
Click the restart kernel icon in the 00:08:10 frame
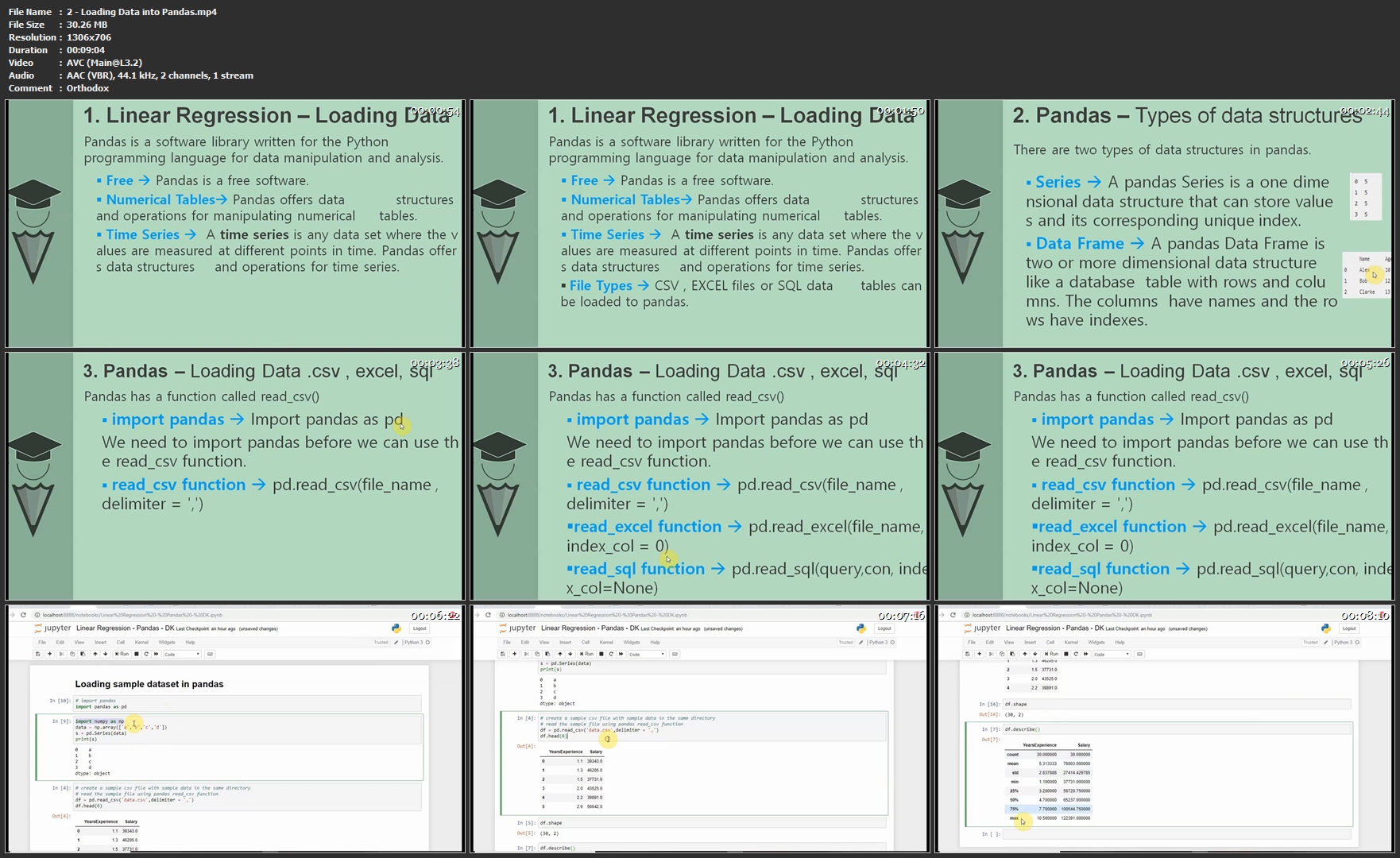coord(1076,654)
